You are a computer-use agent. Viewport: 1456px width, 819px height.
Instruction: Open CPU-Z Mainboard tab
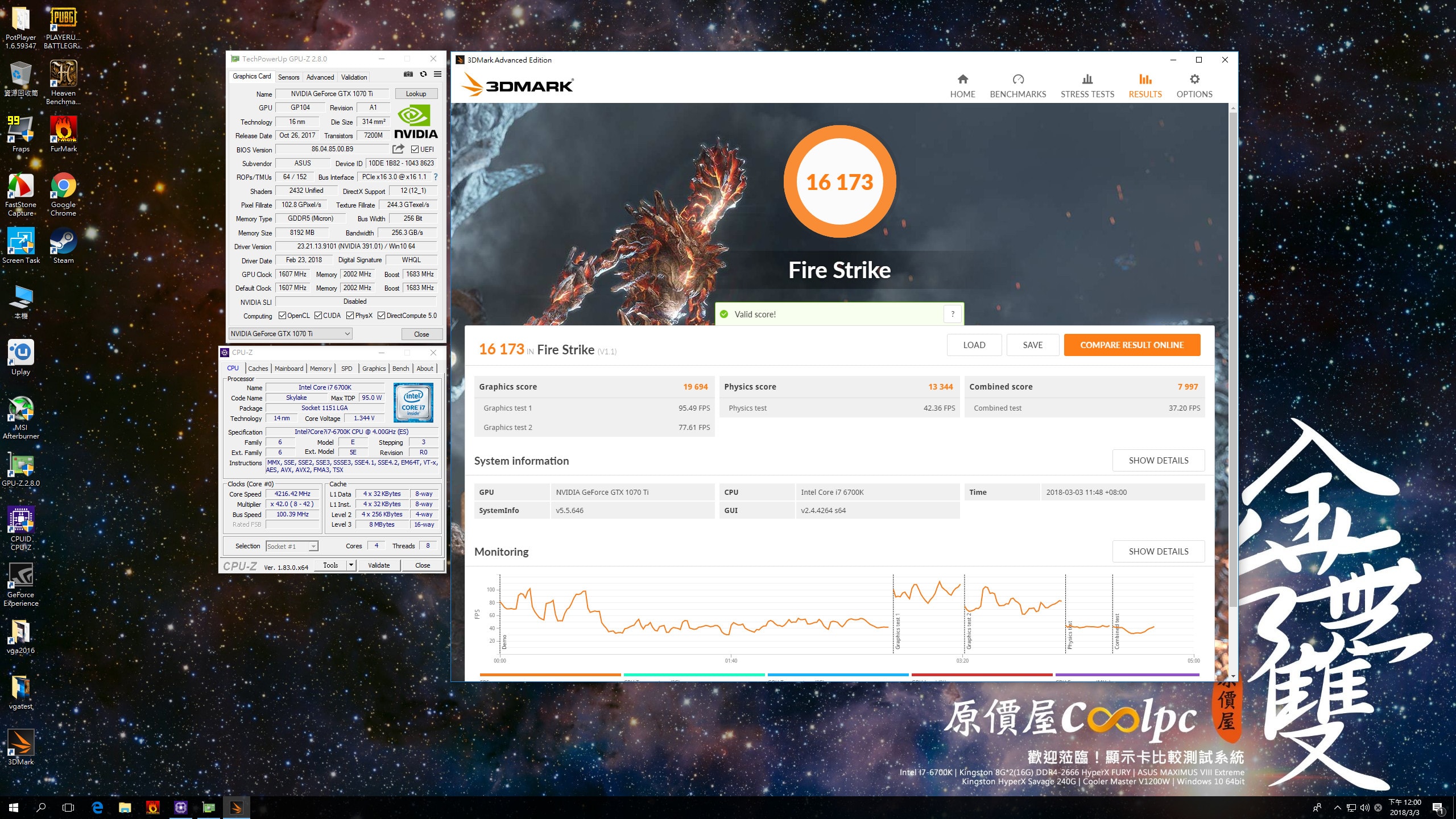289,369
